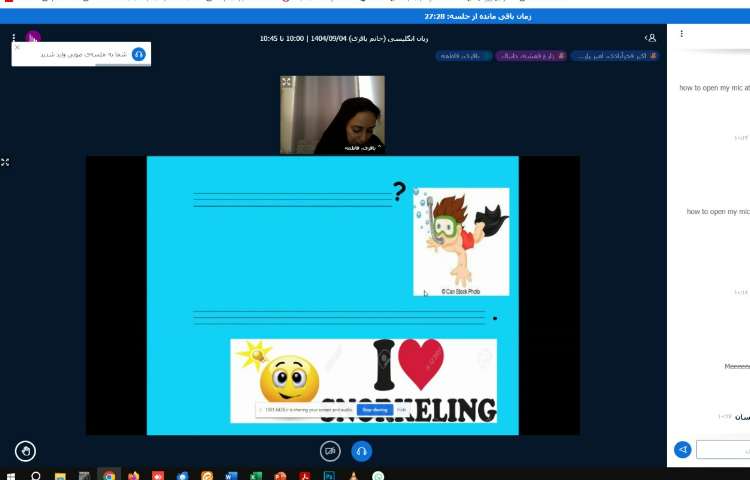Image resolution: width=750 pixels, height=480 pixels.
Task: Close the audio-joined notification popup
Action: pos(17,47)
